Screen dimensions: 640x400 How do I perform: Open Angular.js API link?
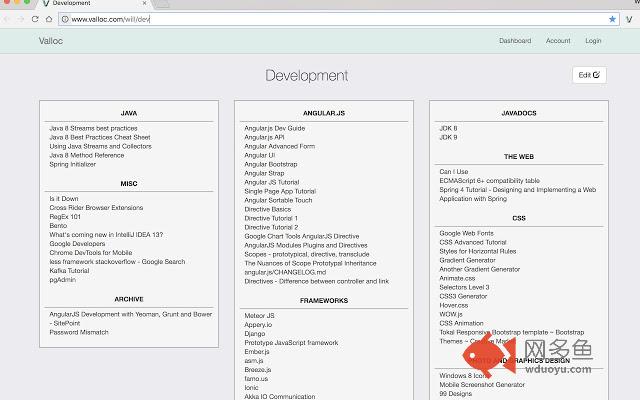pos(264,137)
